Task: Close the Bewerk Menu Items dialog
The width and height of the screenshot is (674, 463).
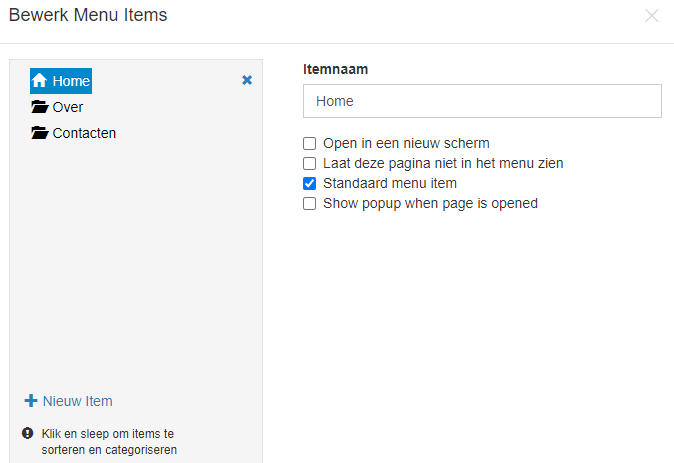Action: click(x=652, y=15)
